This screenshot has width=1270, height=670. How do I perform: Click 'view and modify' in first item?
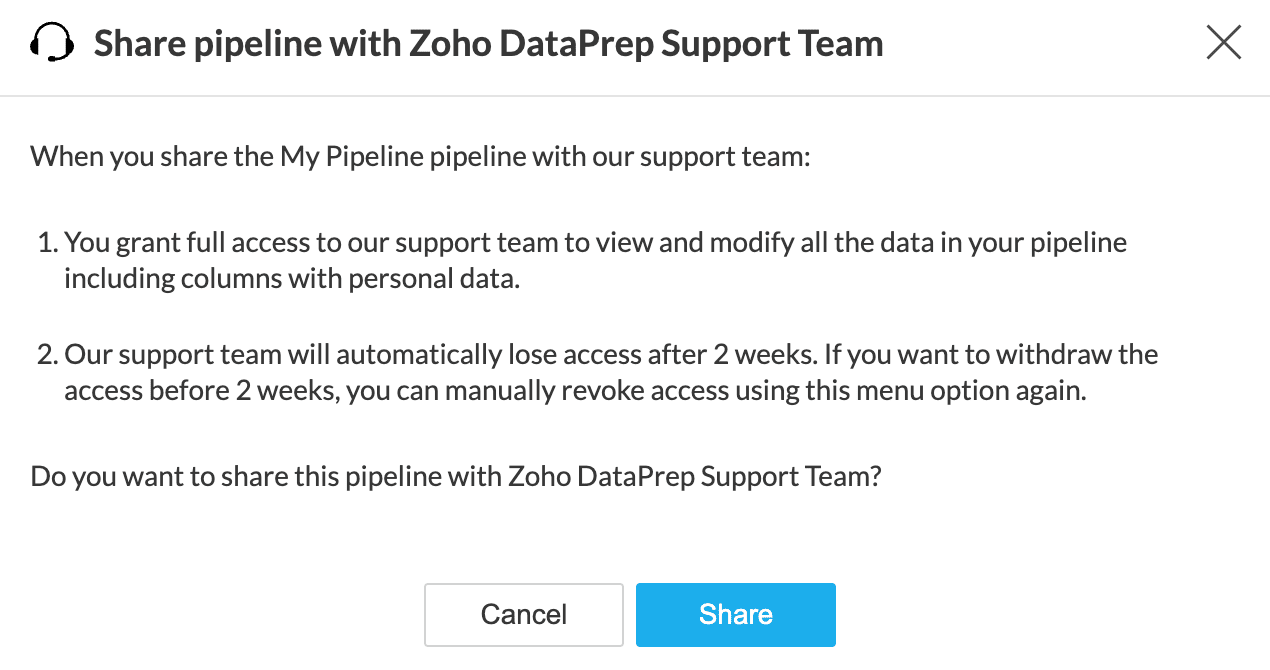[680, 243]
